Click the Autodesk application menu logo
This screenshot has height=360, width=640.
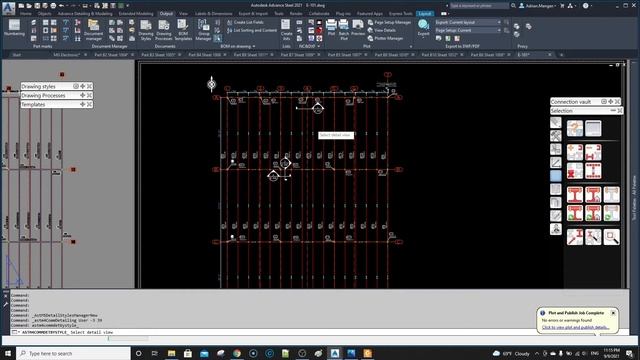pyautogui.click(x=8, y=8)
